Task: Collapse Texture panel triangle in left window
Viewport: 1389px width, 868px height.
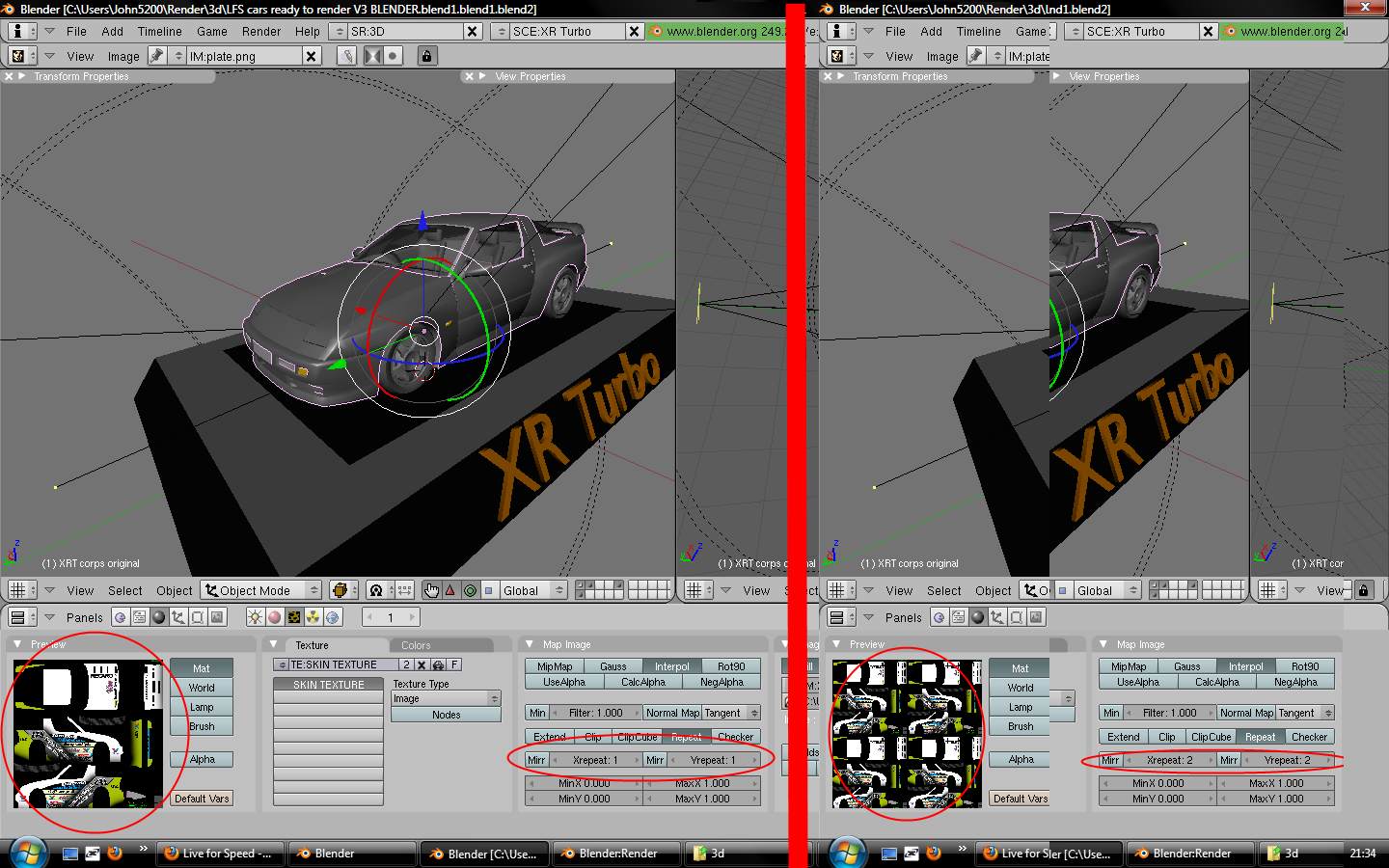Action: pos(274,643)
